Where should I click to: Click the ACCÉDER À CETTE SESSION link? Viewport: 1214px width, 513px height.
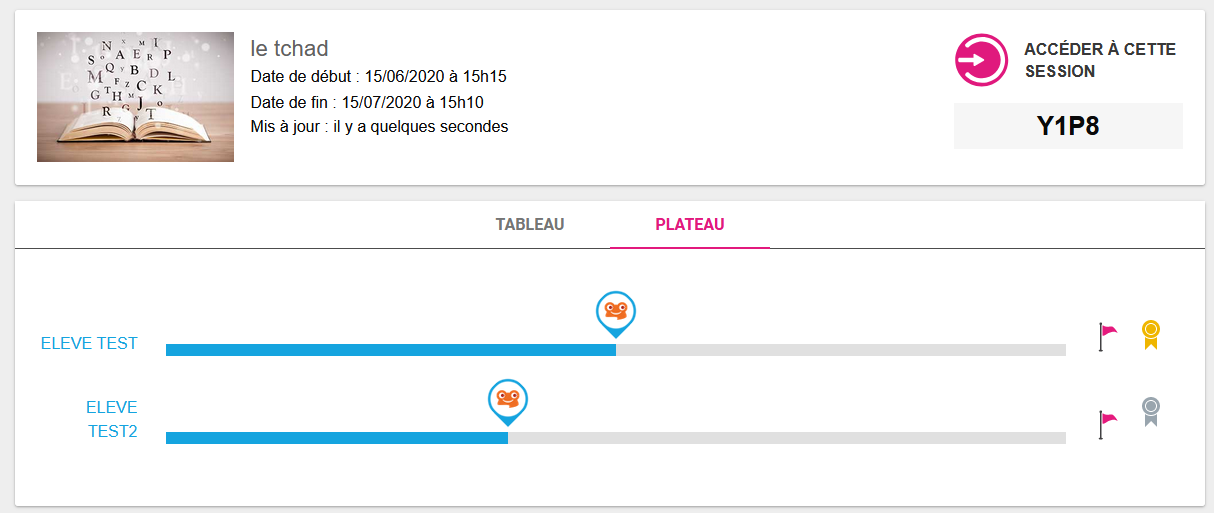tap(1100, 60)
